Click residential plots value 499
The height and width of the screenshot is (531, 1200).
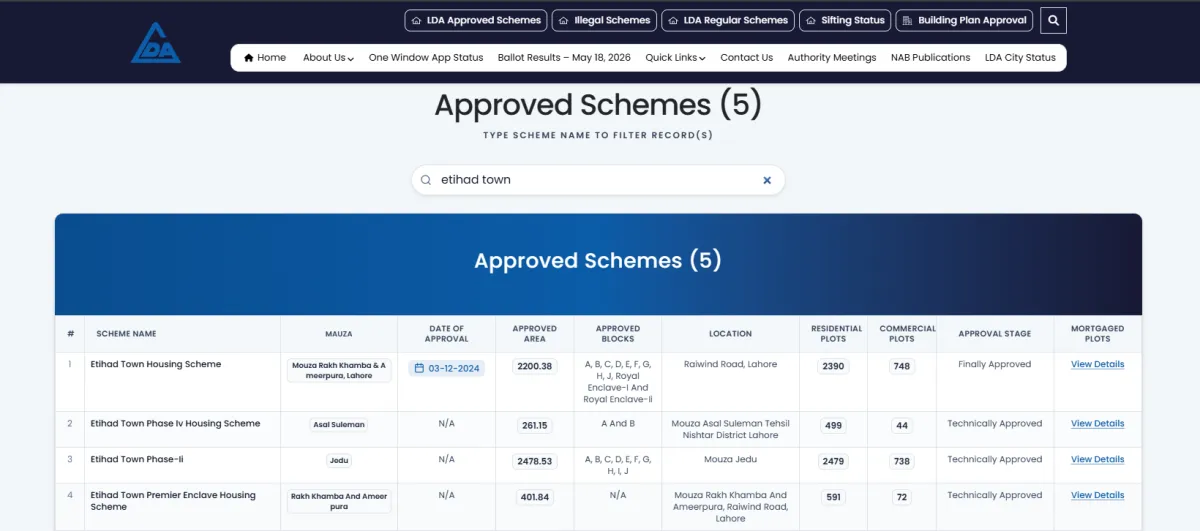[x=833, y=426]
